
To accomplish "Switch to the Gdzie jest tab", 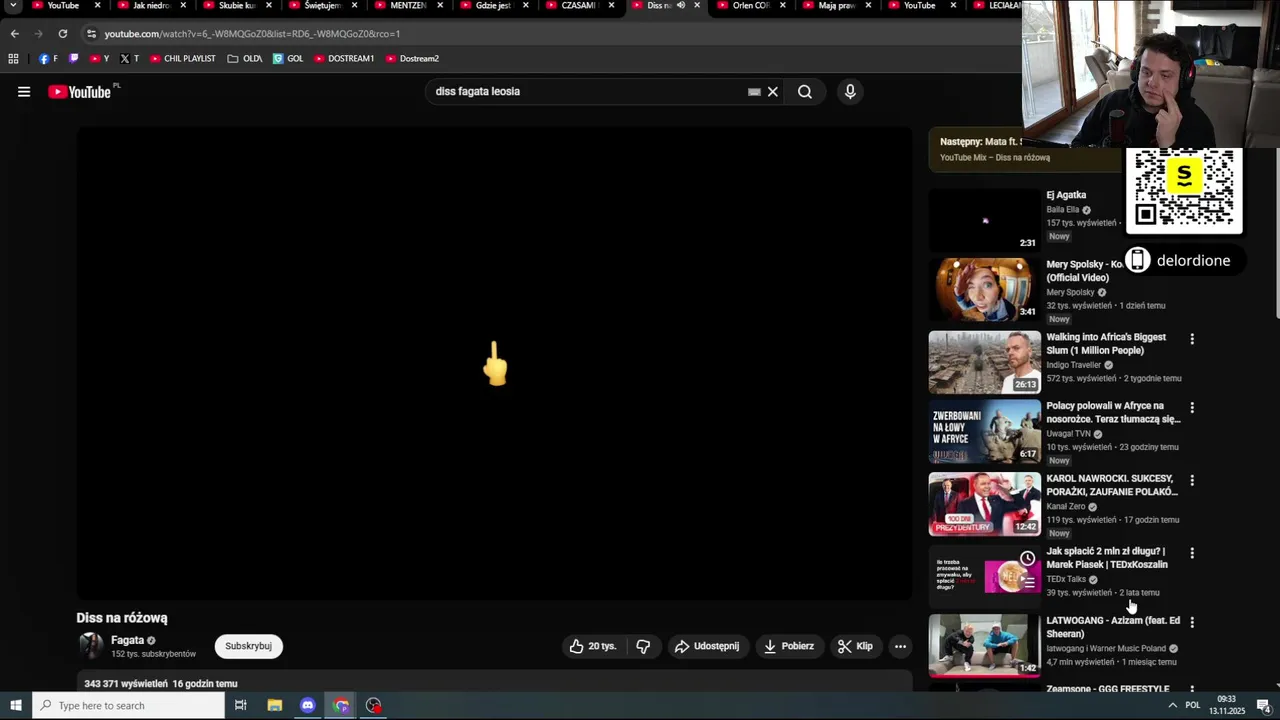I will [494, 5].
